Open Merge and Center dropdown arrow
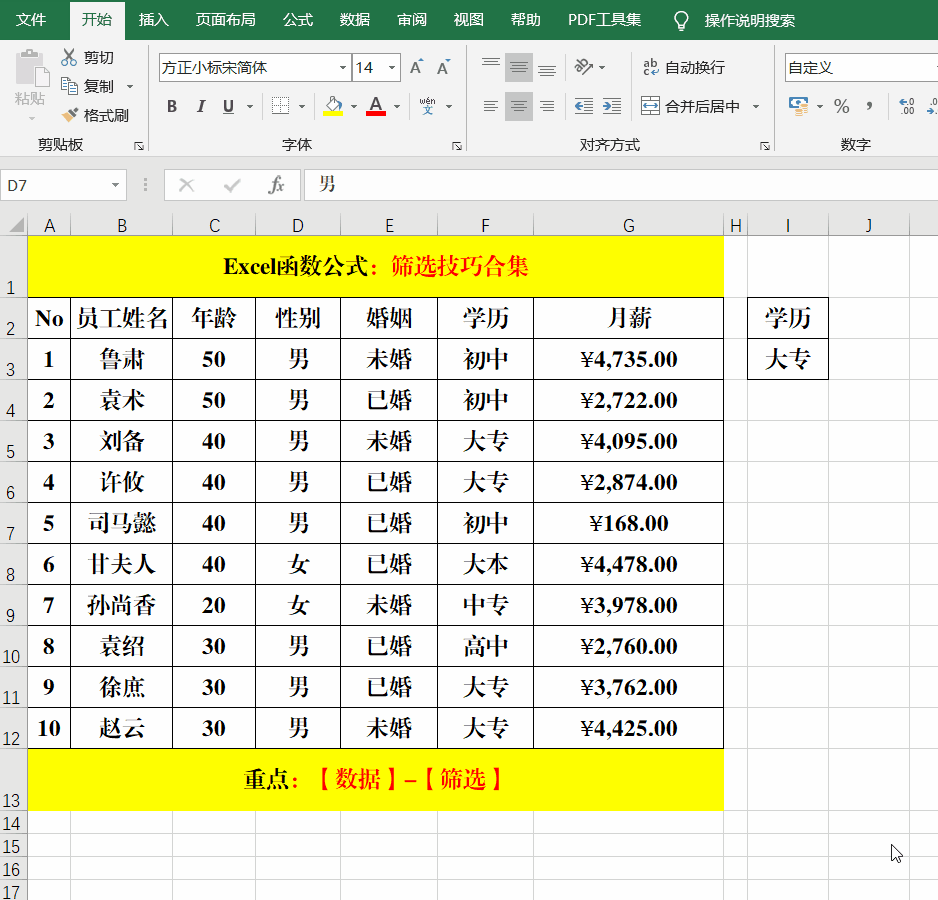Viewport: 938px width, 900px height. pos(756,107)
